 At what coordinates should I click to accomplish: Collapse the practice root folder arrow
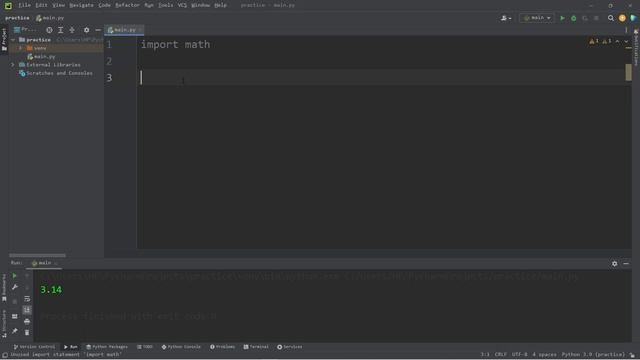tap(13, 40)
